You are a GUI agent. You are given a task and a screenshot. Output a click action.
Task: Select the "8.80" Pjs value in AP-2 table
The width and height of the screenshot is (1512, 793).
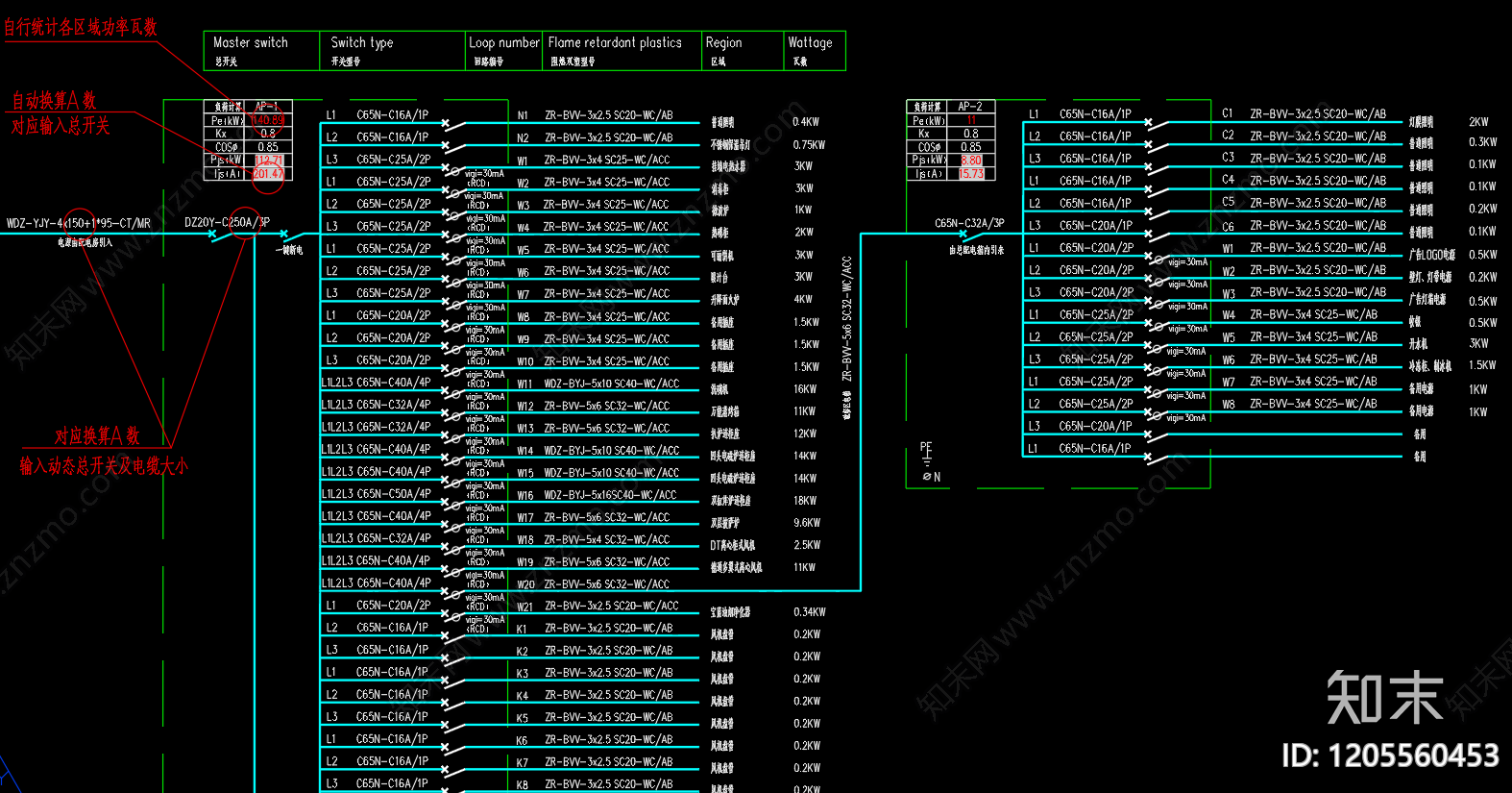coord(971,161)
